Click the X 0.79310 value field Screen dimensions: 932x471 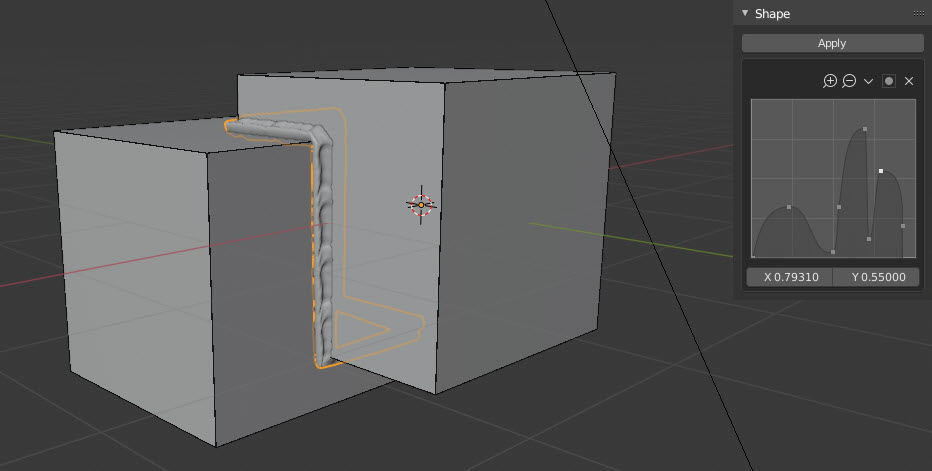789,277
